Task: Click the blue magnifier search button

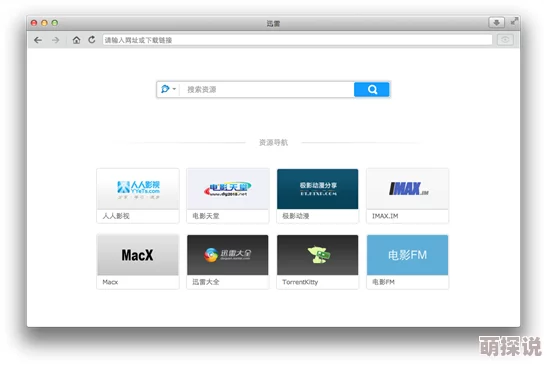Action: (x=372, y=90)
